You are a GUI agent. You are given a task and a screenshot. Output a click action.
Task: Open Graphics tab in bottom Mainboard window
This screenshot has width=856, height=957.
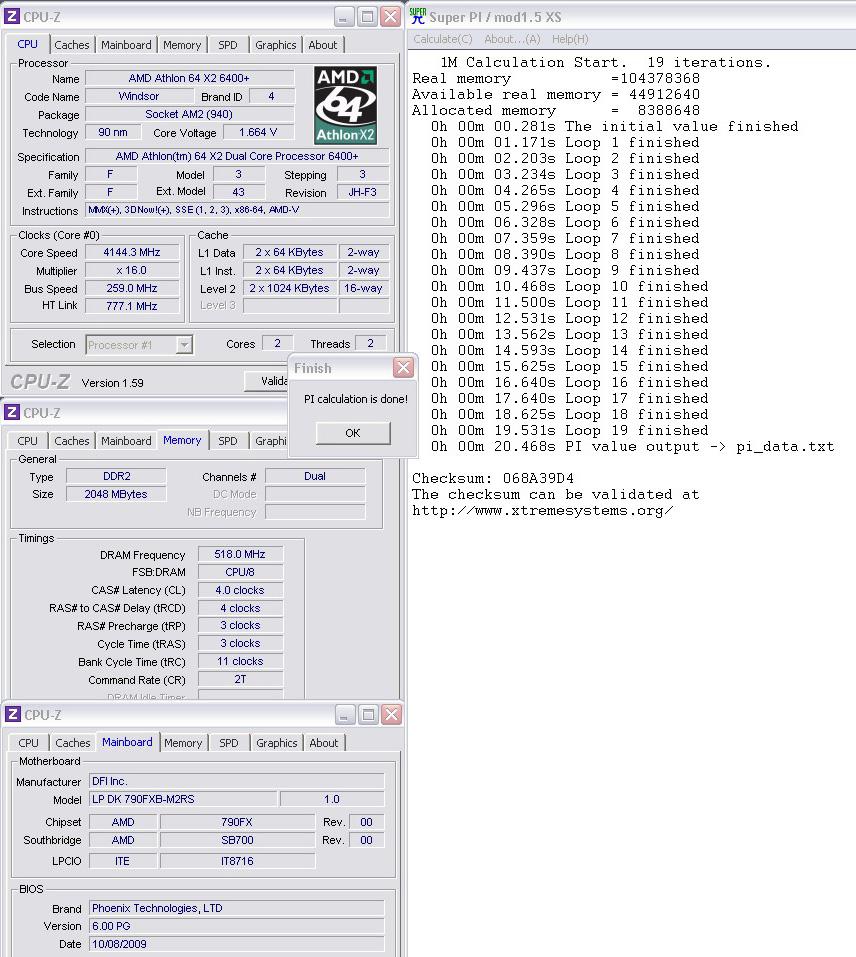tap(276, 743)
